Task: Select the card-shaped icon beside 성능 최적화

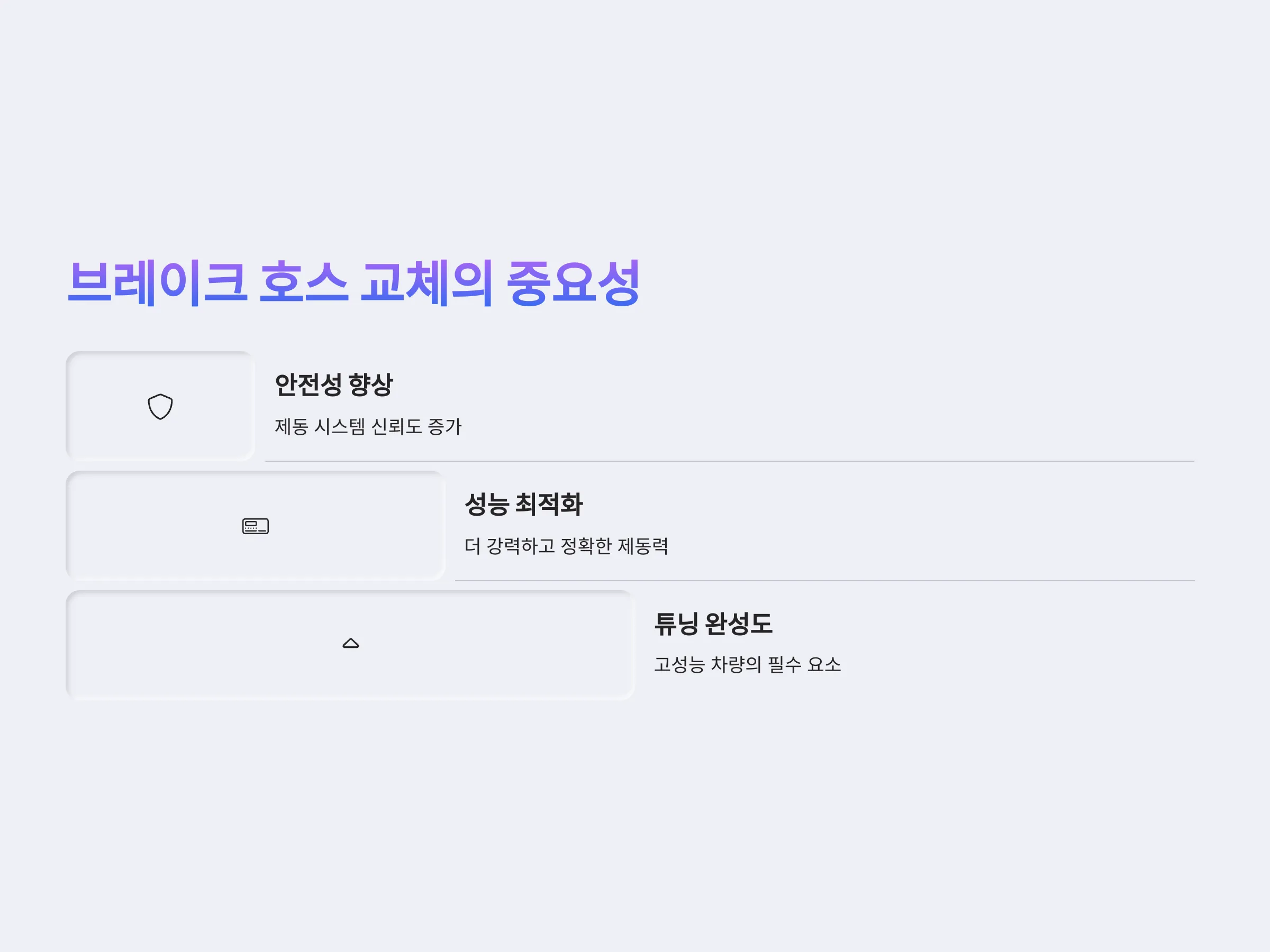Action: point(256,526)
